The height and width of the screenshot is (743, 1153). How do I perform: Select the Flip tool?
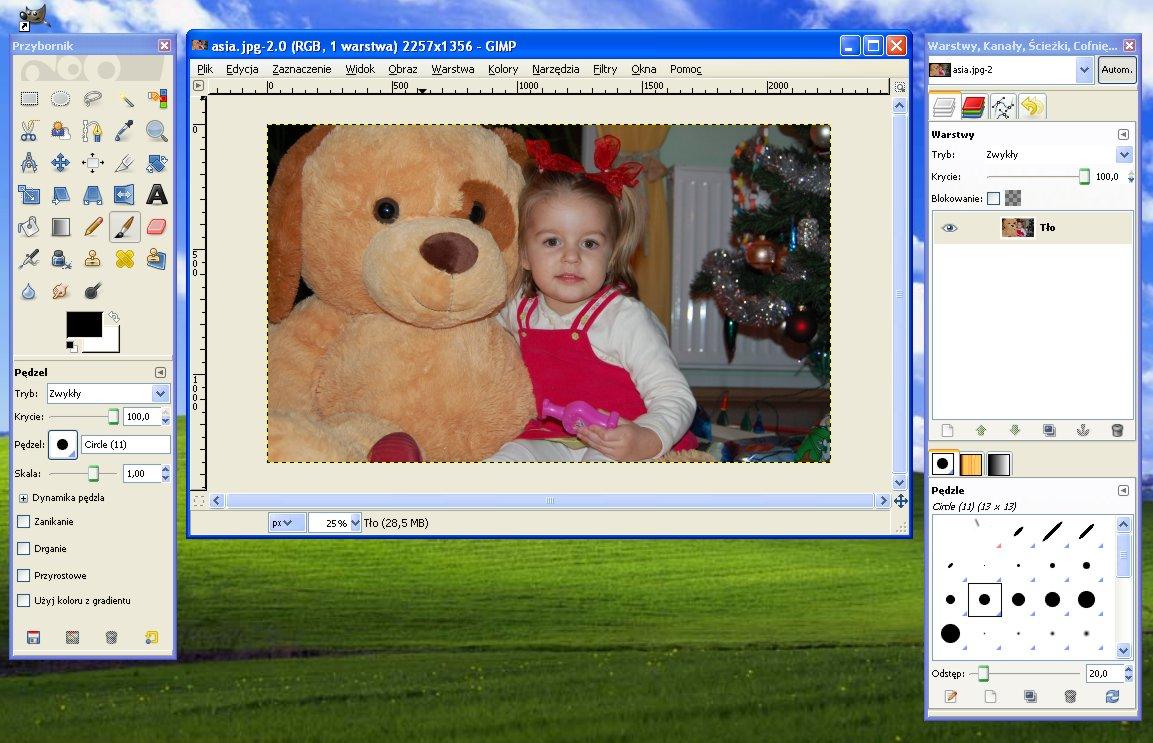click(x=125, y=195)
